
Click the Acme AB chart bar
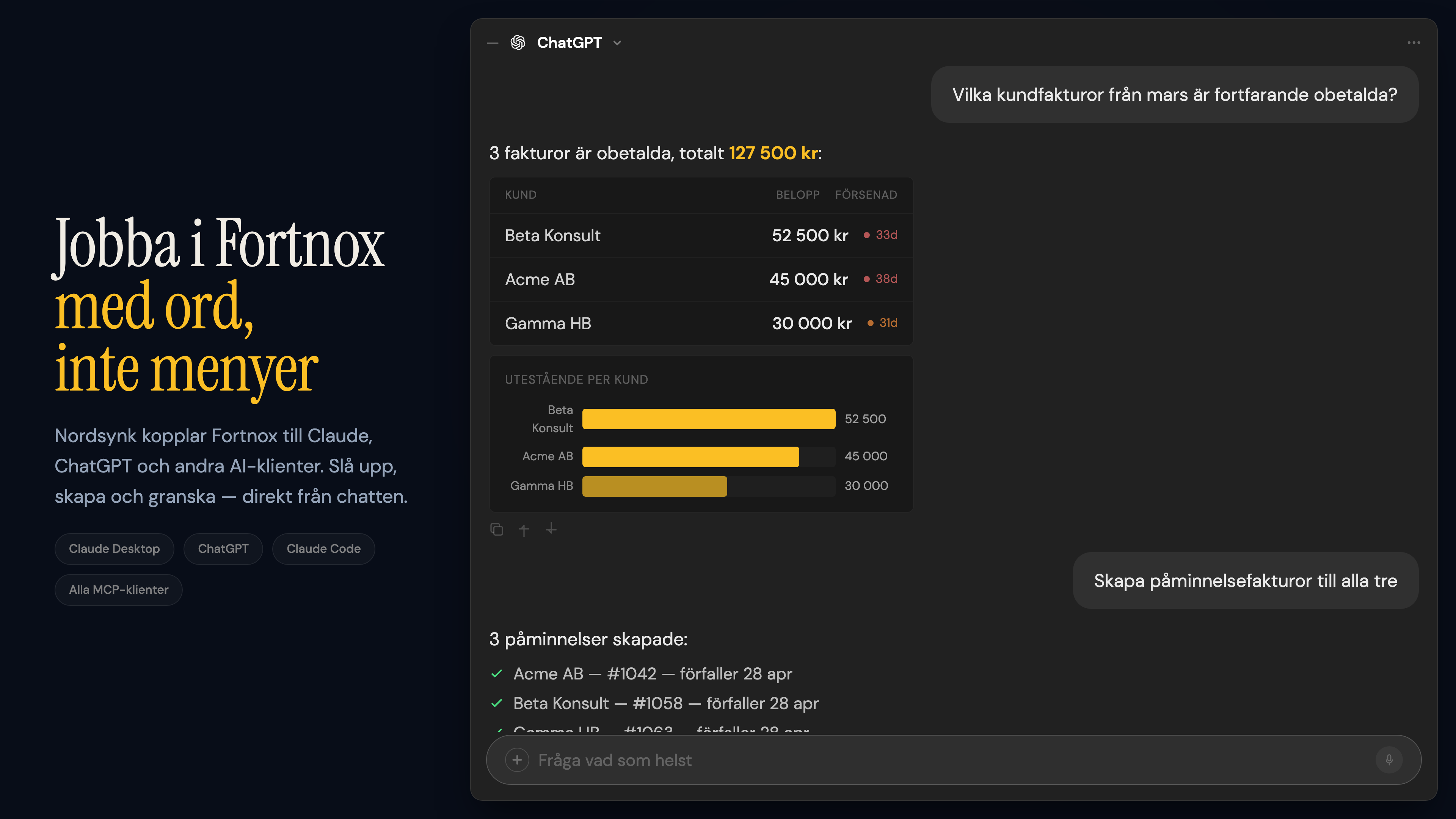pos(691,457)
